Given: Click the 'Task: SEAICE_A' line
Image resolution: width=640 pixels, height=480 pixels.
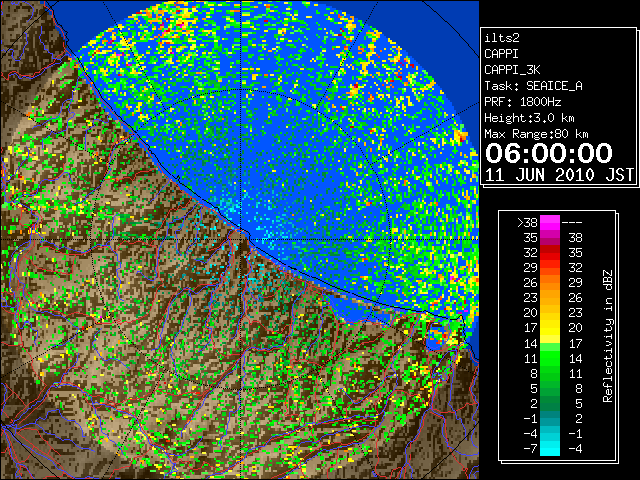Looking at the screenshot, I should (x=533, y=86).
